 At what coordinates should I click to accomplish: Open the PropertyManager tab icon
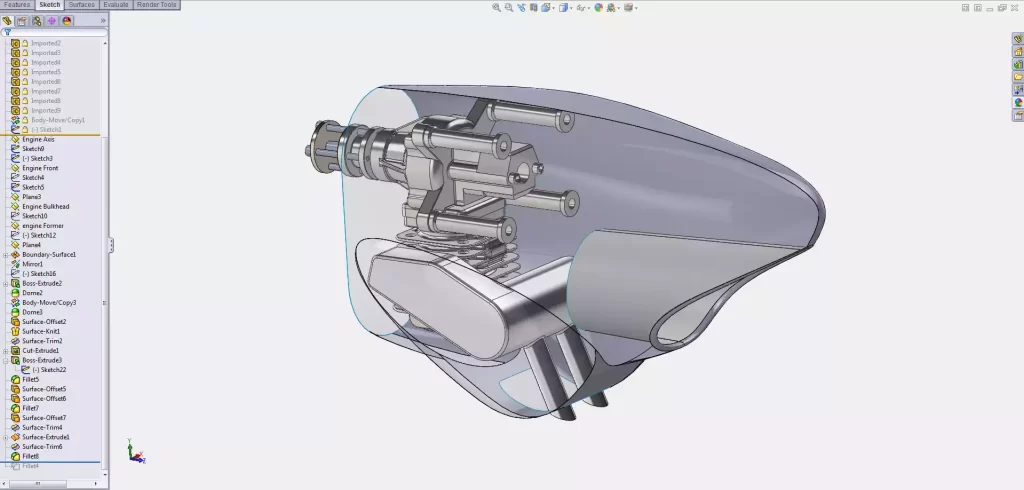(x=21, y=20)
